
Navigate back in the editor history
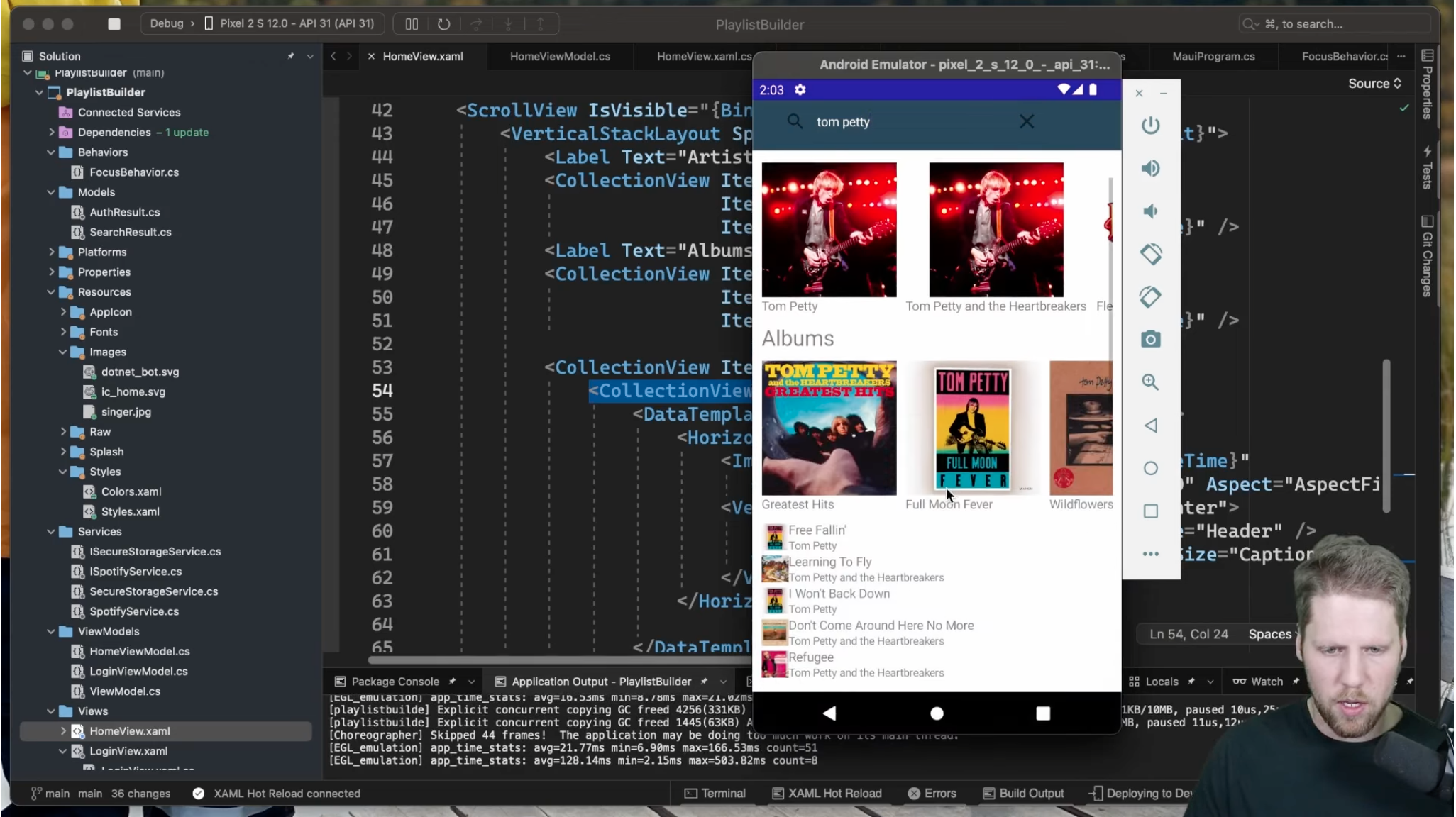click(x=333, y=56)
